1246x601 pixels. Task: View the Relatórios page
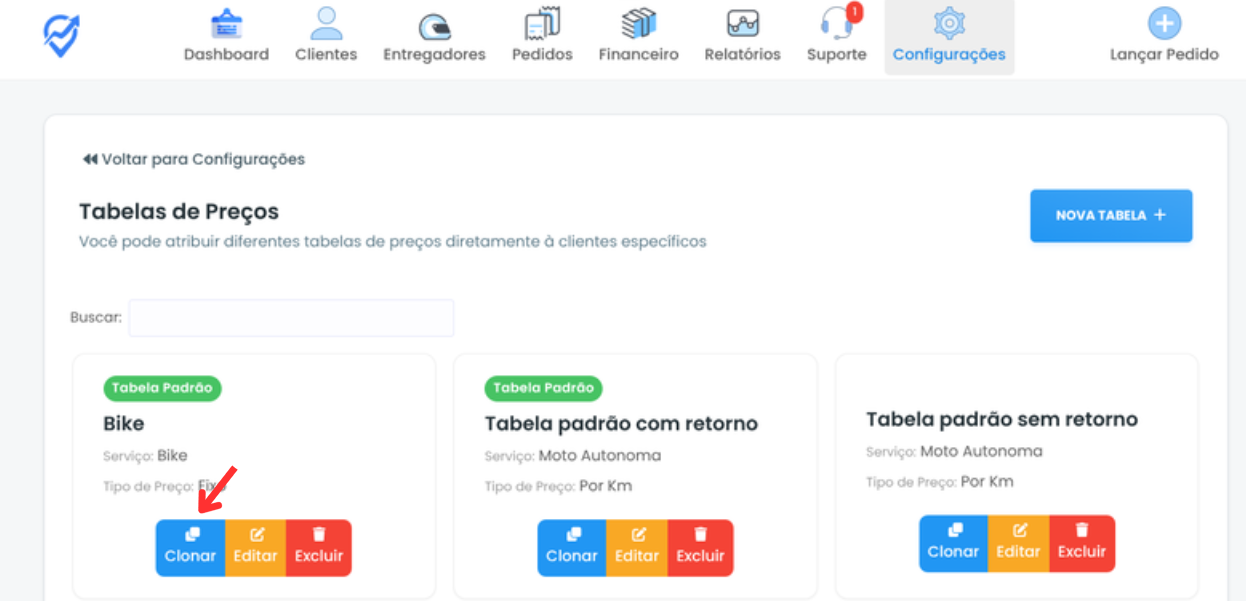741,37
